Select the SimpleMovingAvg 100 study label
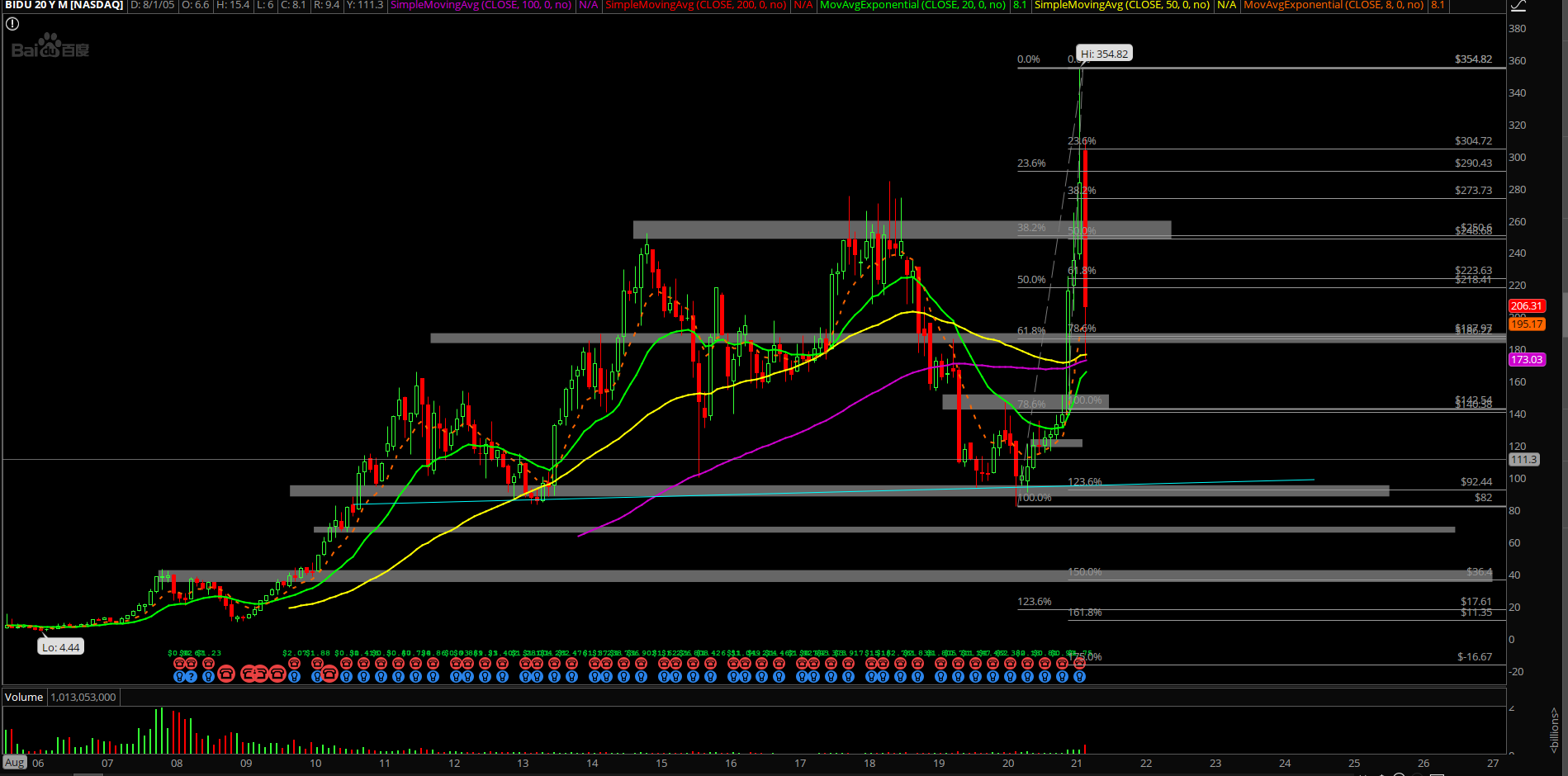This screenshot has width=1568, height=776. (481, 5)
